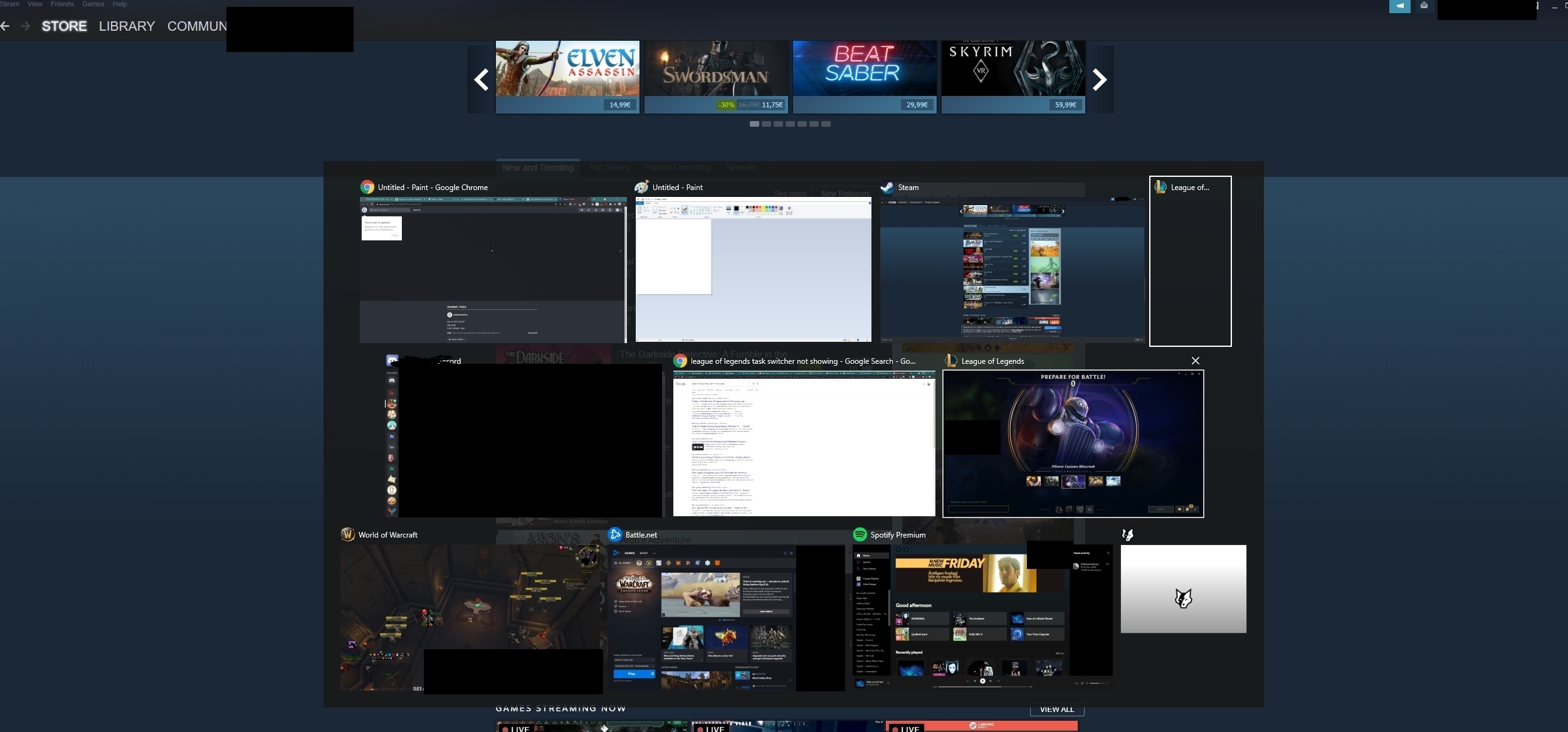The width and height of the screenshot is (1568, 732).
Task: Select the Skyrim VR game thumbnail
Action: [1012, 69]
